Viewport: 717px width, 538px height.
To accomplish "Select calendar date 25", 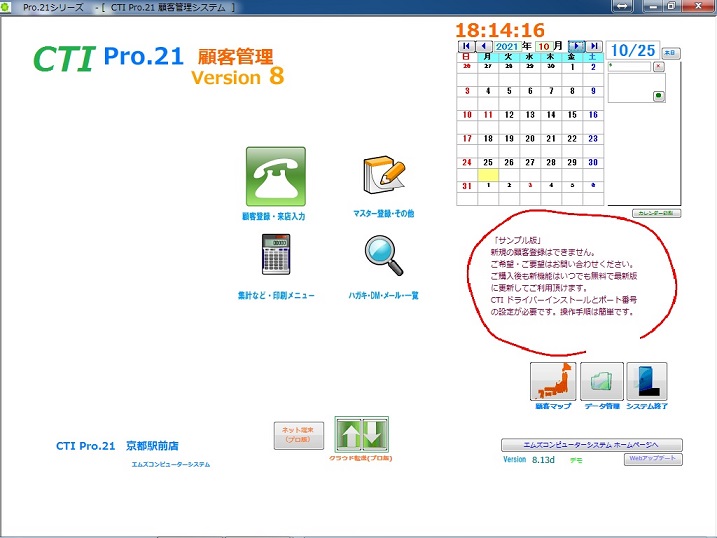I will click(488, 163).
